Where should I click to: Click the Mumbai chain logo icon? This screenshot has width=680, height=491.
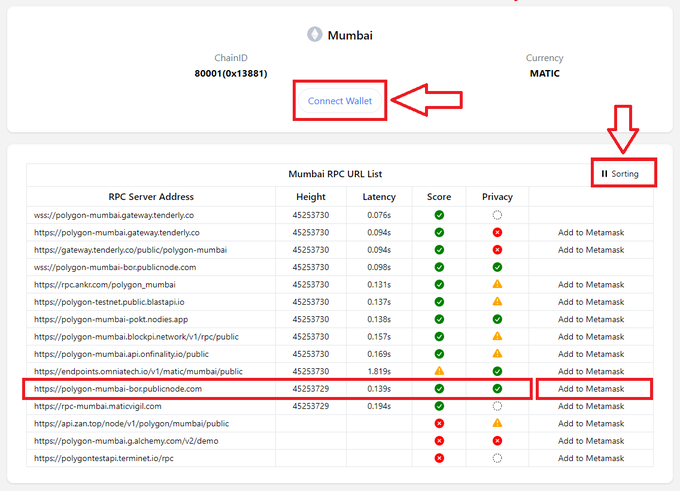(315, 34)
